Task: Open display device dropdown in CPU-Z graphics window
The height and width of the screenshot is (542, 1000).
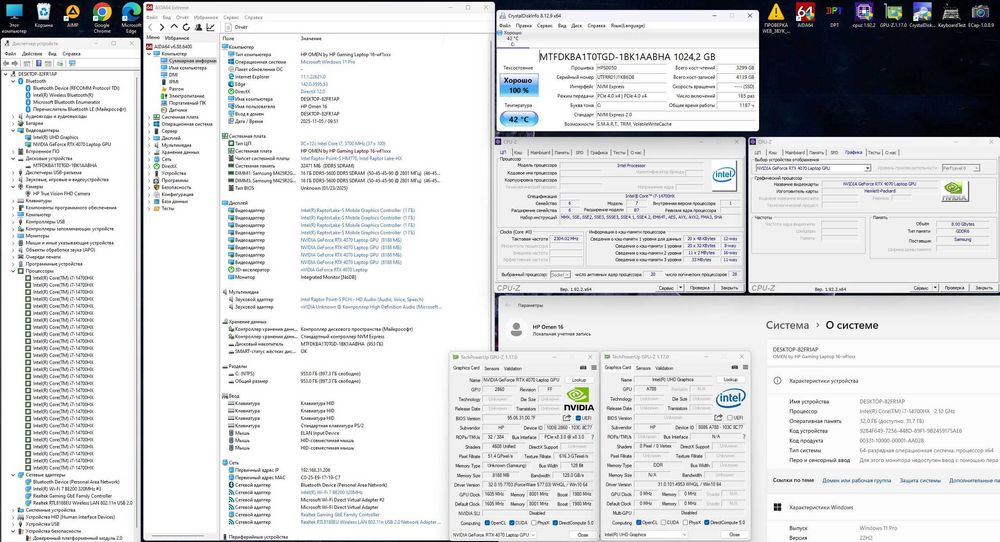Action: [x=812, y=168]
